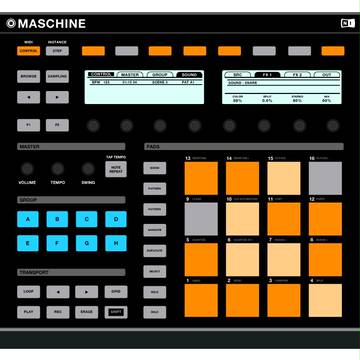Tap pad 13
Viewport: 360px width, 360px height.
coord(201,178)
